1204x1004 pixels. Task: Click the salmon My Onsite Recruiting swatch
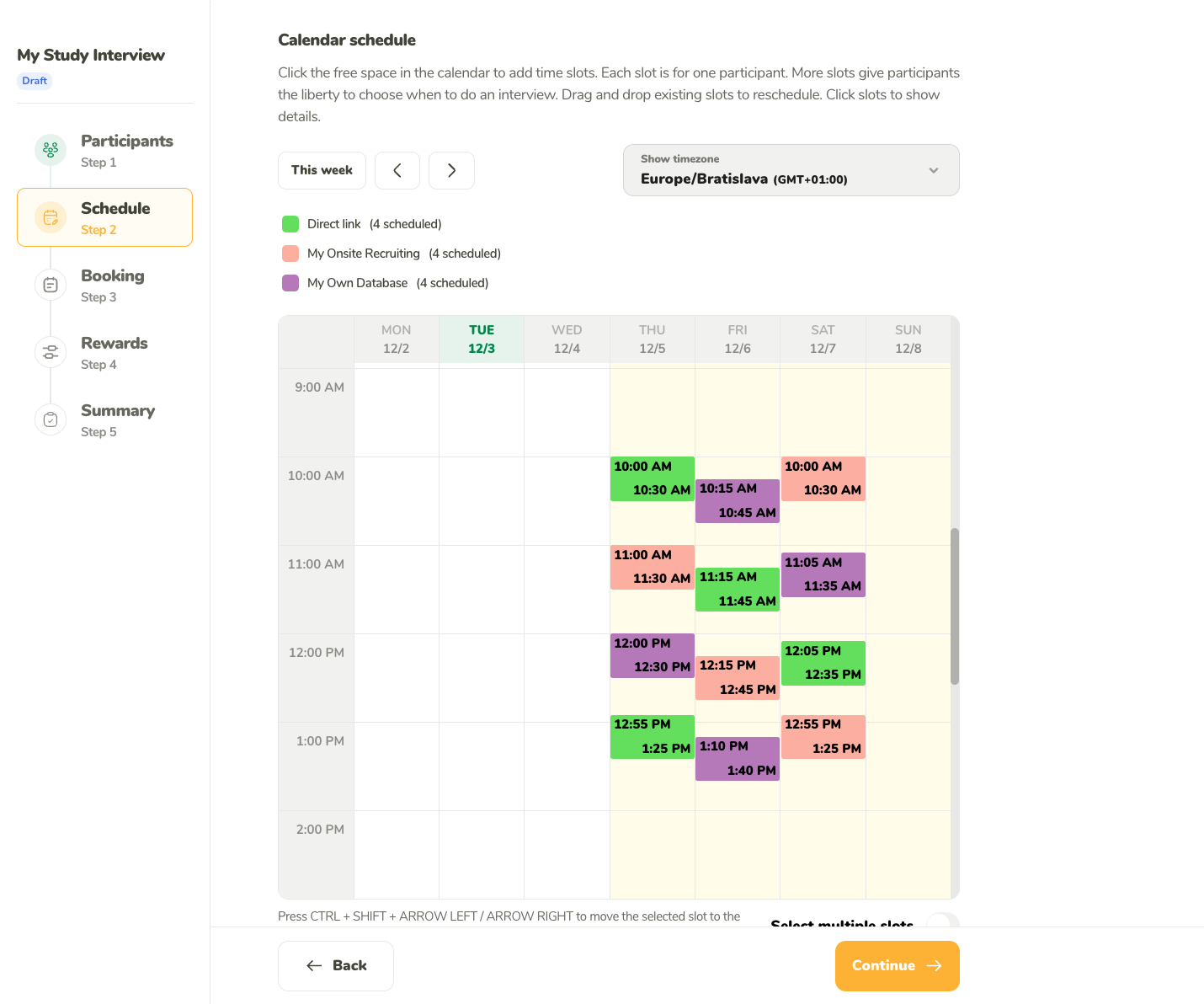[x=290, y=254]
